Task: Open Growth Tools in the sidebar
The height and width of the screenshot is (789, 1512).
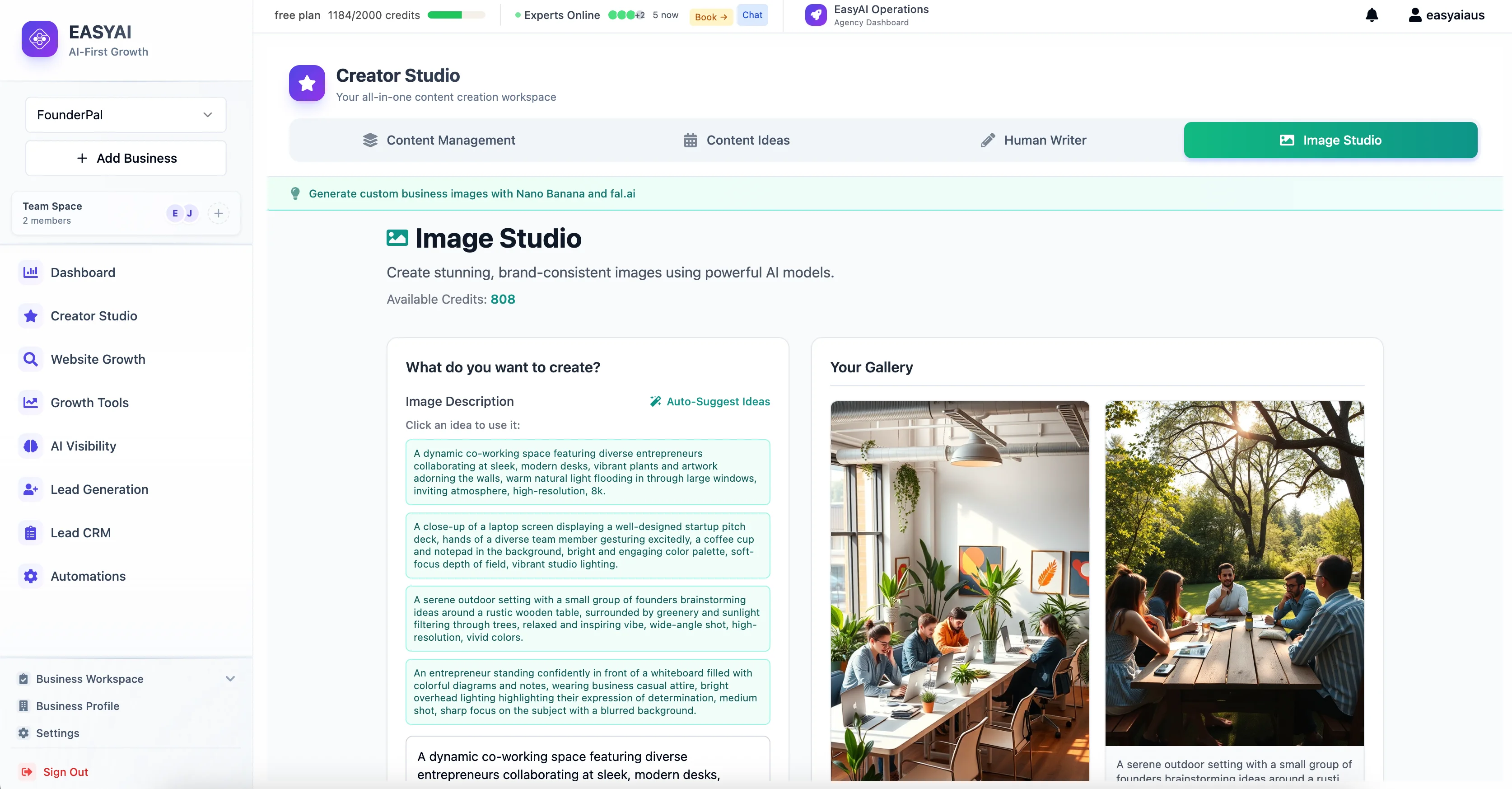Action: tap(89, 403)
